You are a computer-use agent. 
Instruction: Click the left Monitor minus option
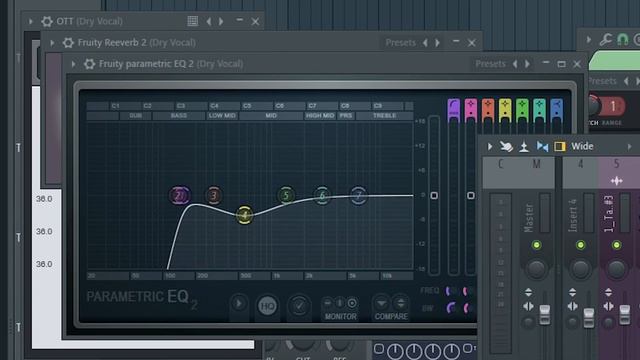[327, 303]
